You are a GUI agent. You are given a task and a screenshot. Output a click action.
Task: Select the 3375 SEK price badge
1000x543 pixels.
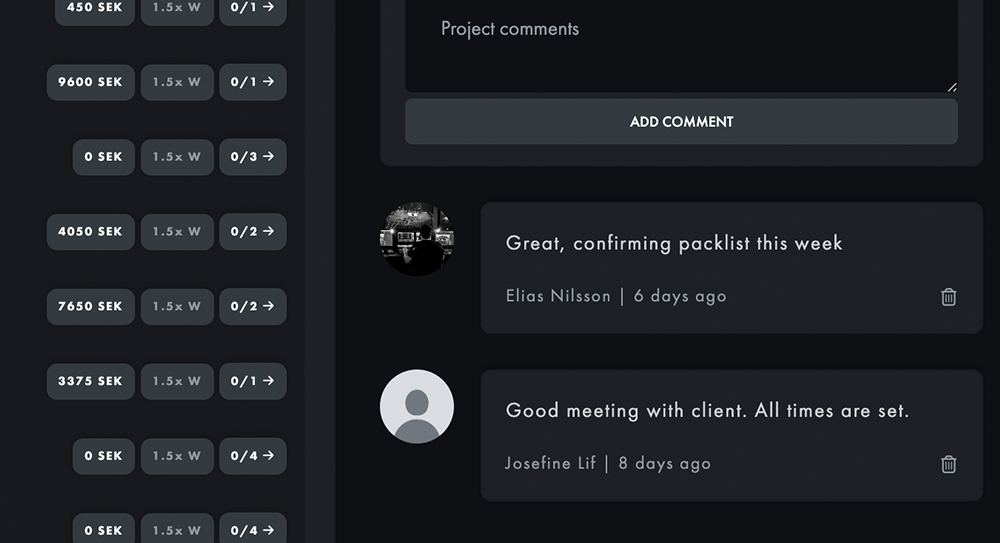click(x=90, y=381)
